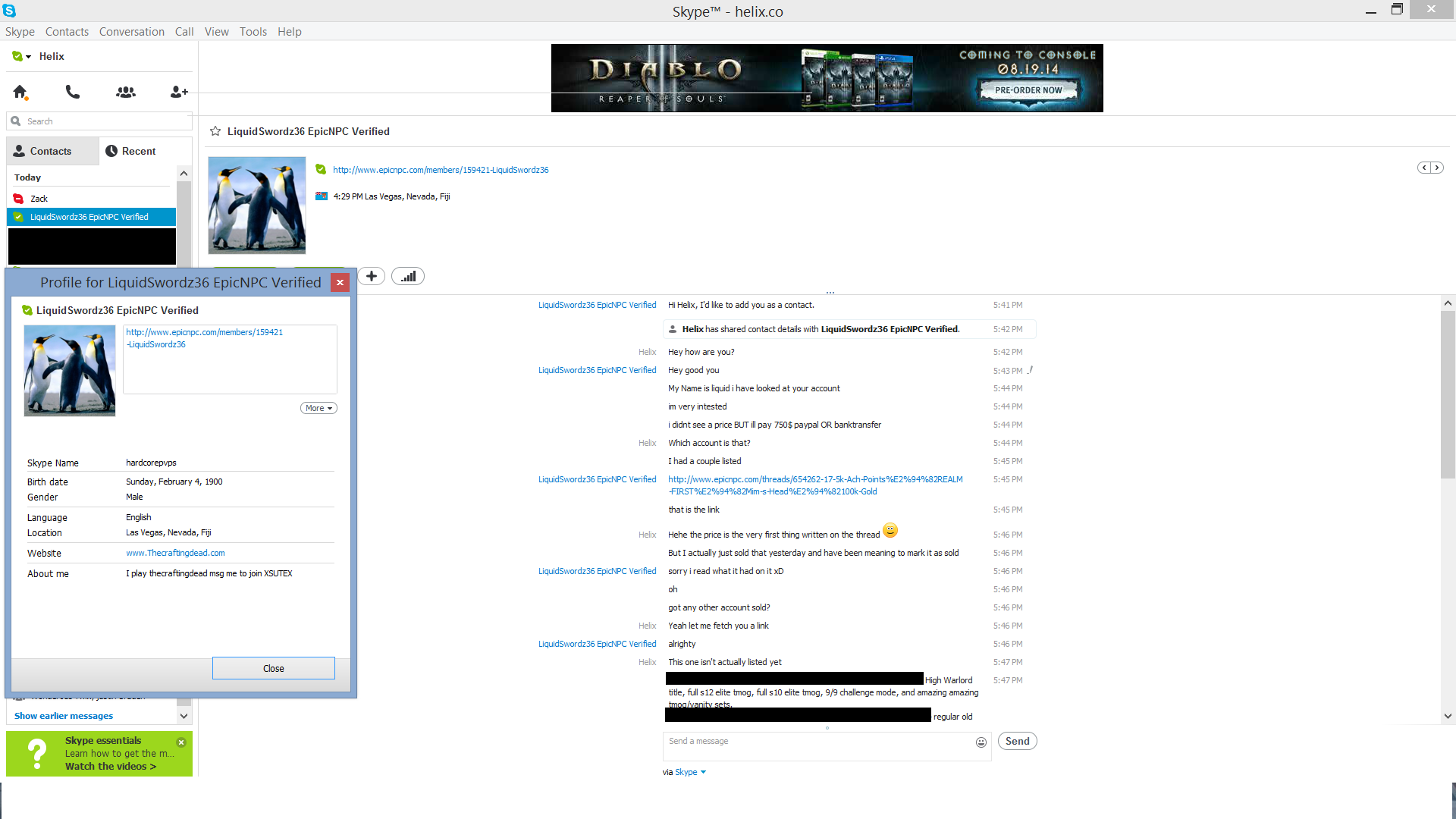Select previous arrow in conversation header
Screen dimensions: 1456x819
pyautogui.click(x=1424, y=168)
